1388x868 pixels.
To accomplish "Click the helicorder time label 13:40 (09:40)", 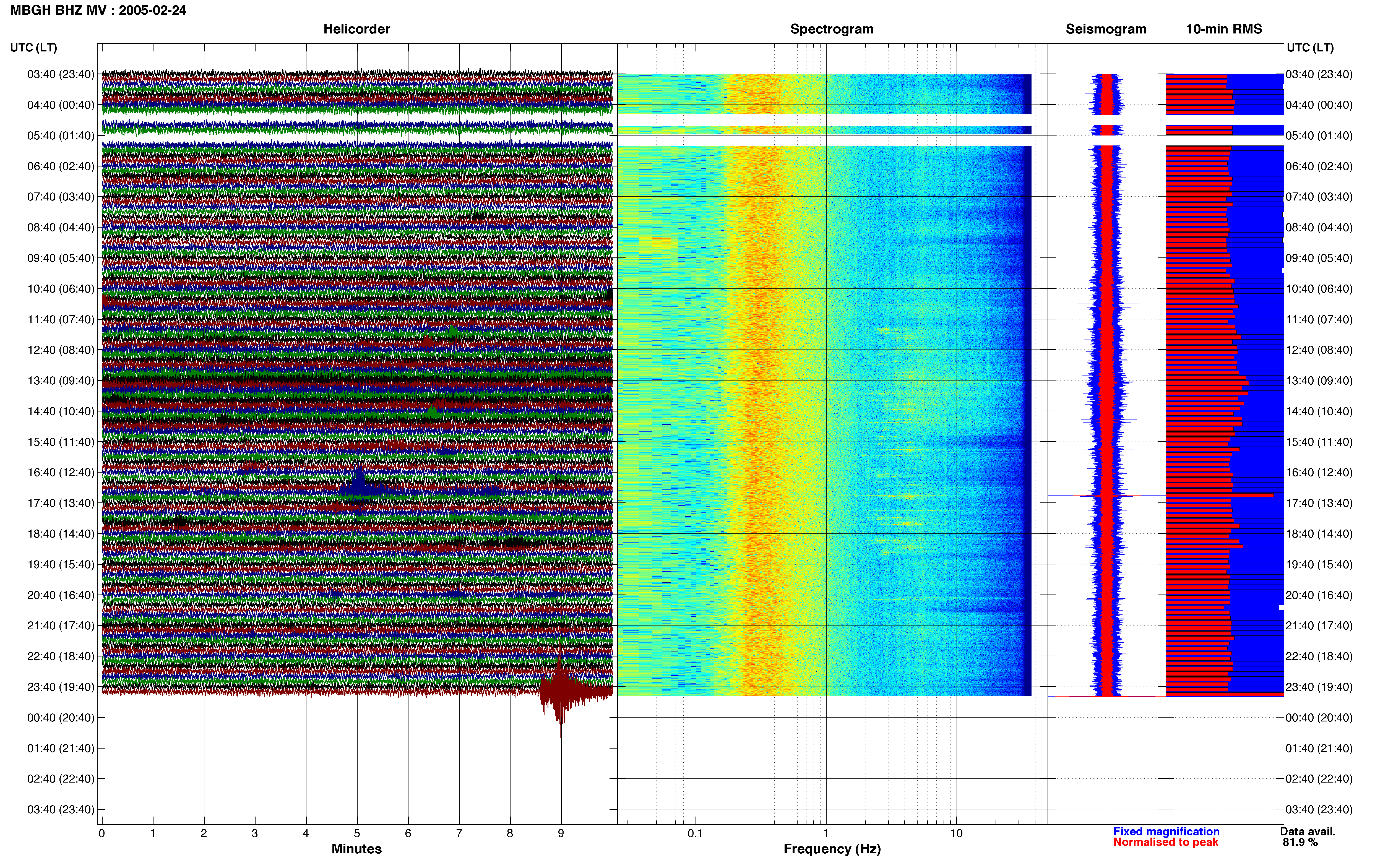I will click(x=60, y=380).
